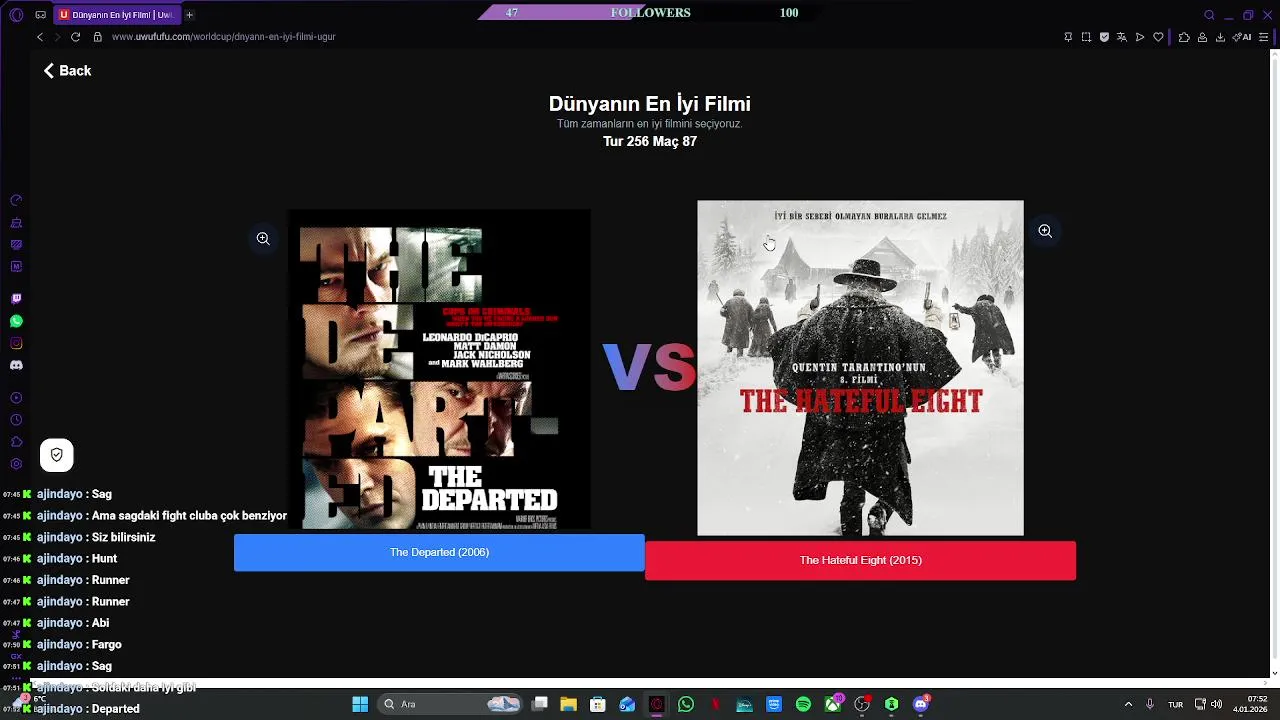Zoom The Hateful Eight poster with magnifier icon

tap(1045, 231)
